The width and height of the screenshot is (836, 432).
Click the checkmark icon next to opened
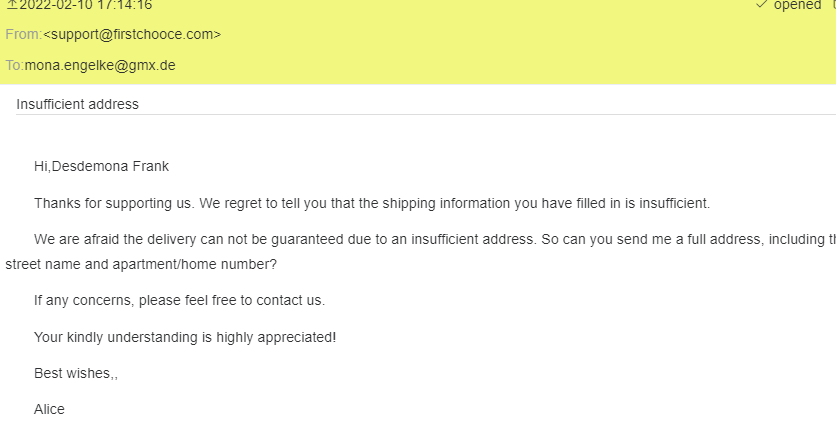coord(762,5)
